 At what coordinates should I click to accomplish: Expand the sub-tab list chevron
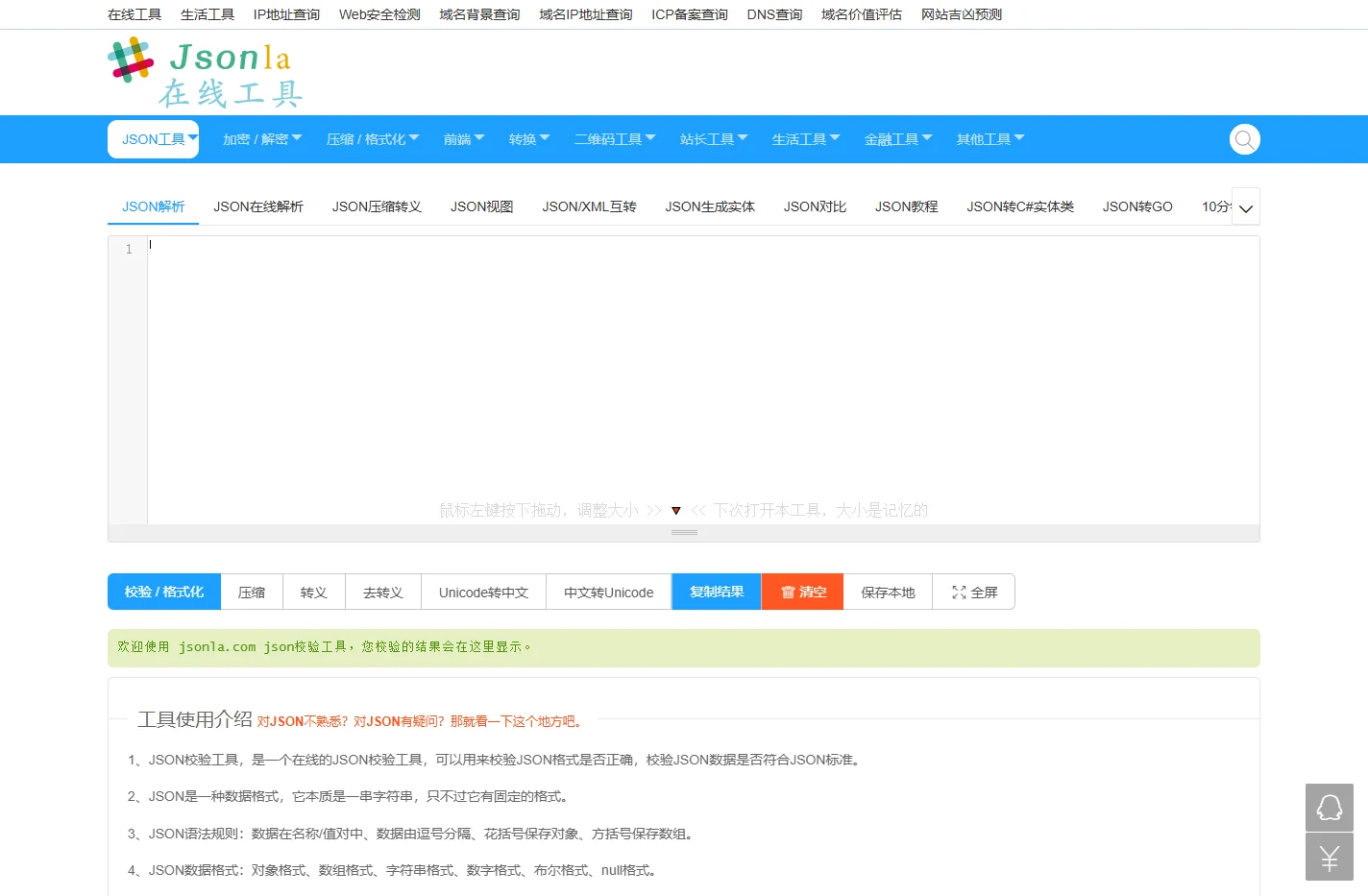click(1245, 207)
